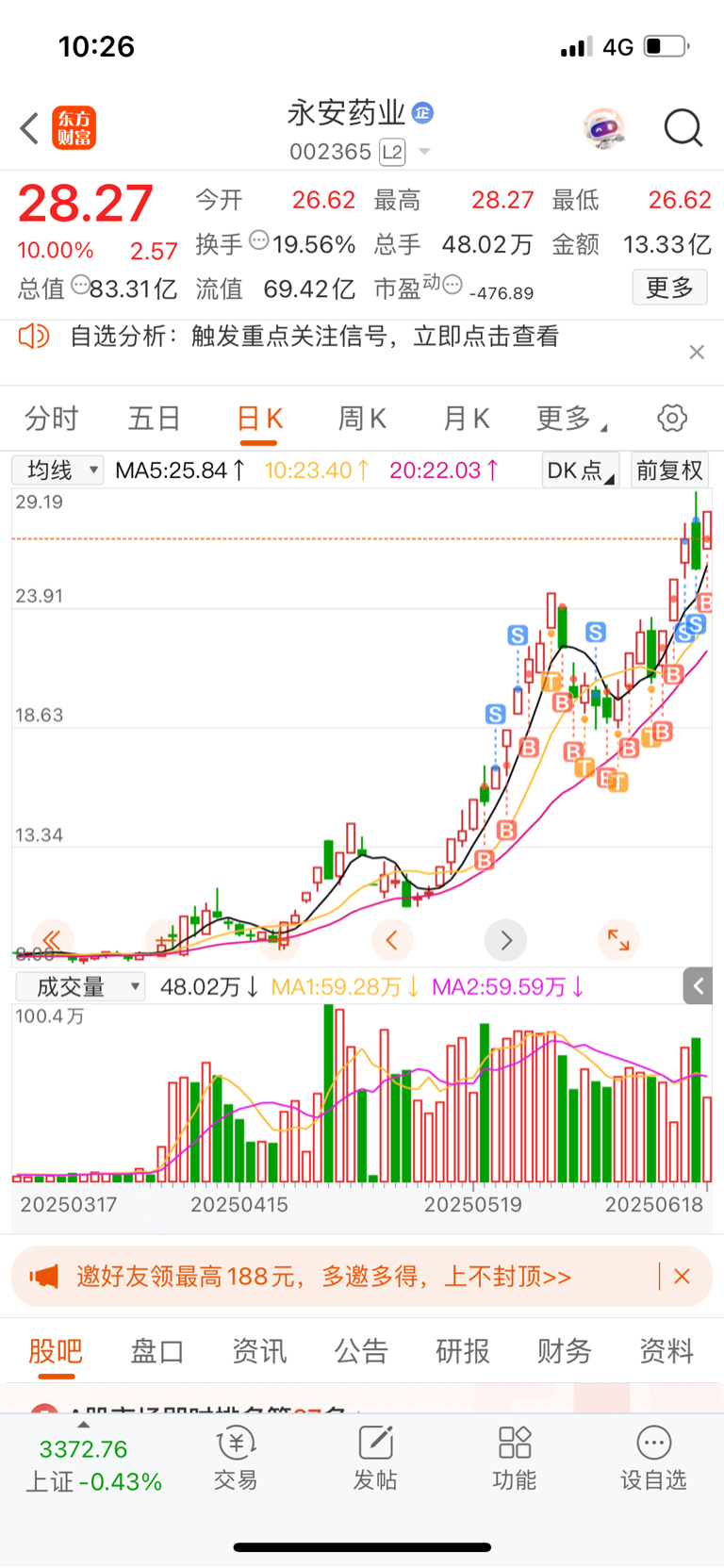Tap the blue 企 verified badge
This screenshot has width=724, height=1568.
pyautogui.click(x=423, y=113)
